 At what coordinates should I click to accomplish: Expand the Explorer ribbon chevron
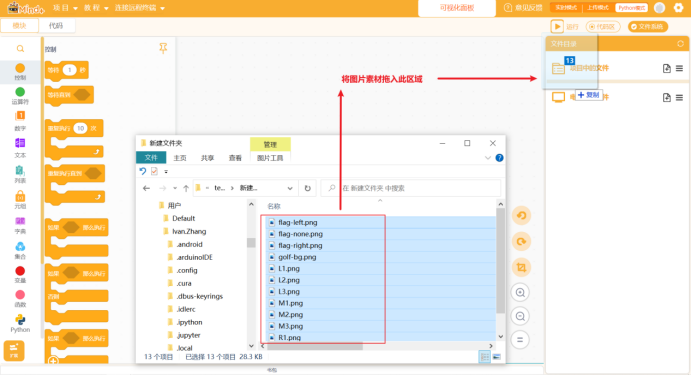488,158
